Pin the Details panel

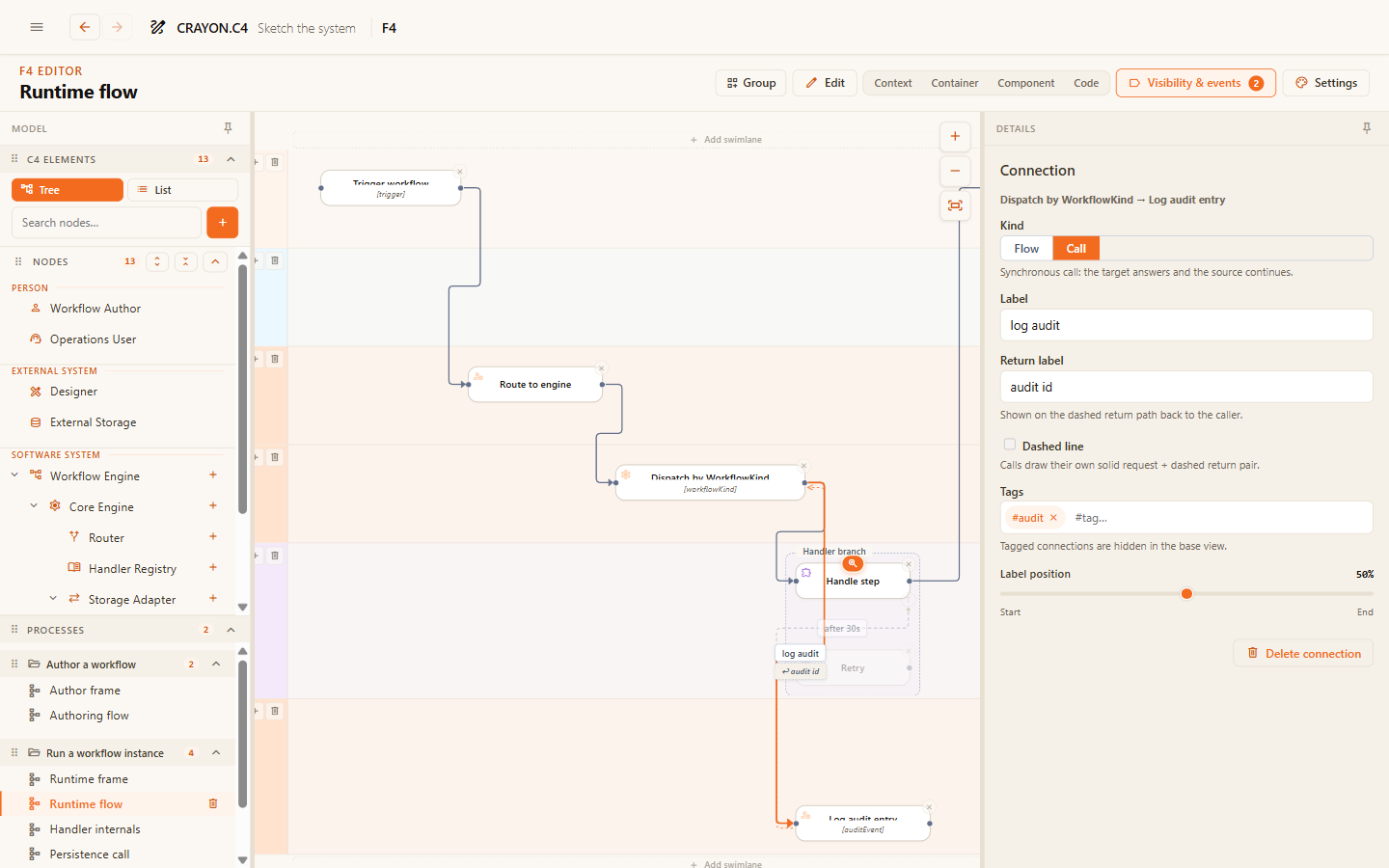click(1366, 128)
